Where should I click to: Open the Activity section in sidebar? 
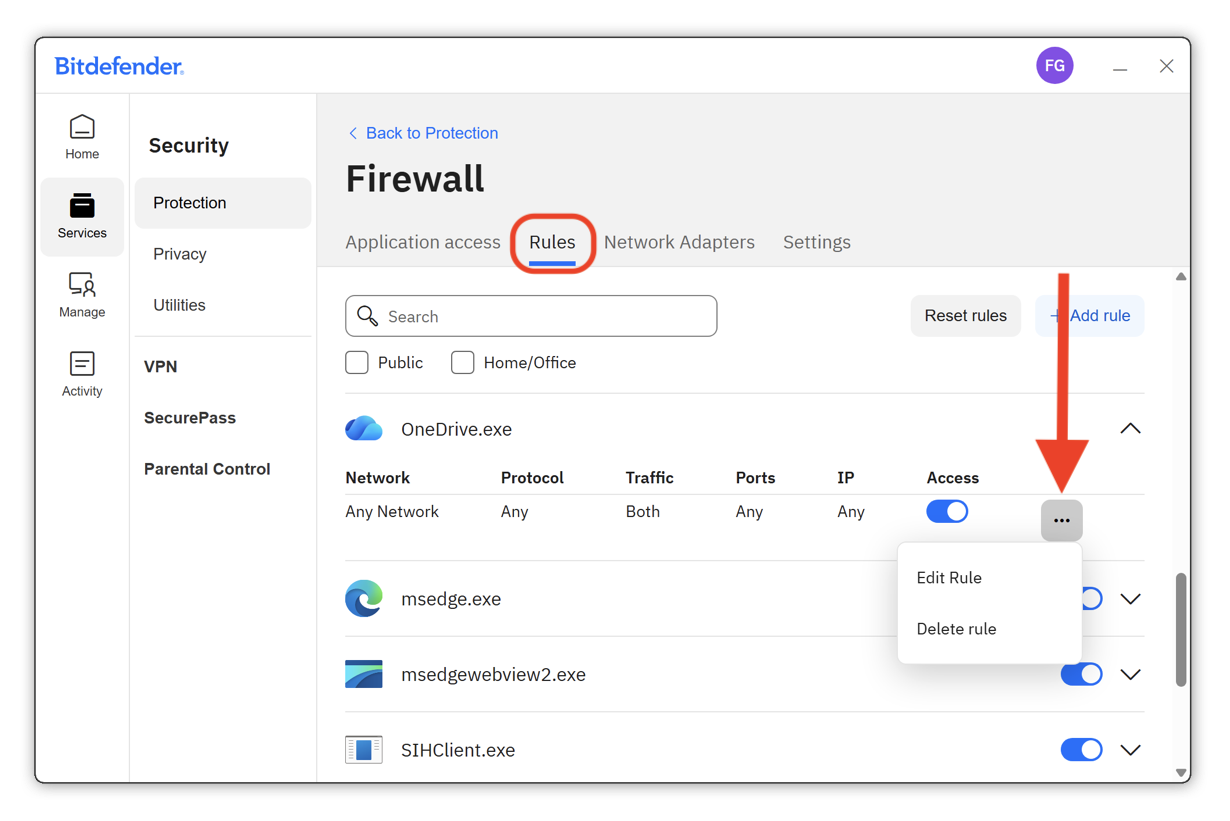pos(82,374)
